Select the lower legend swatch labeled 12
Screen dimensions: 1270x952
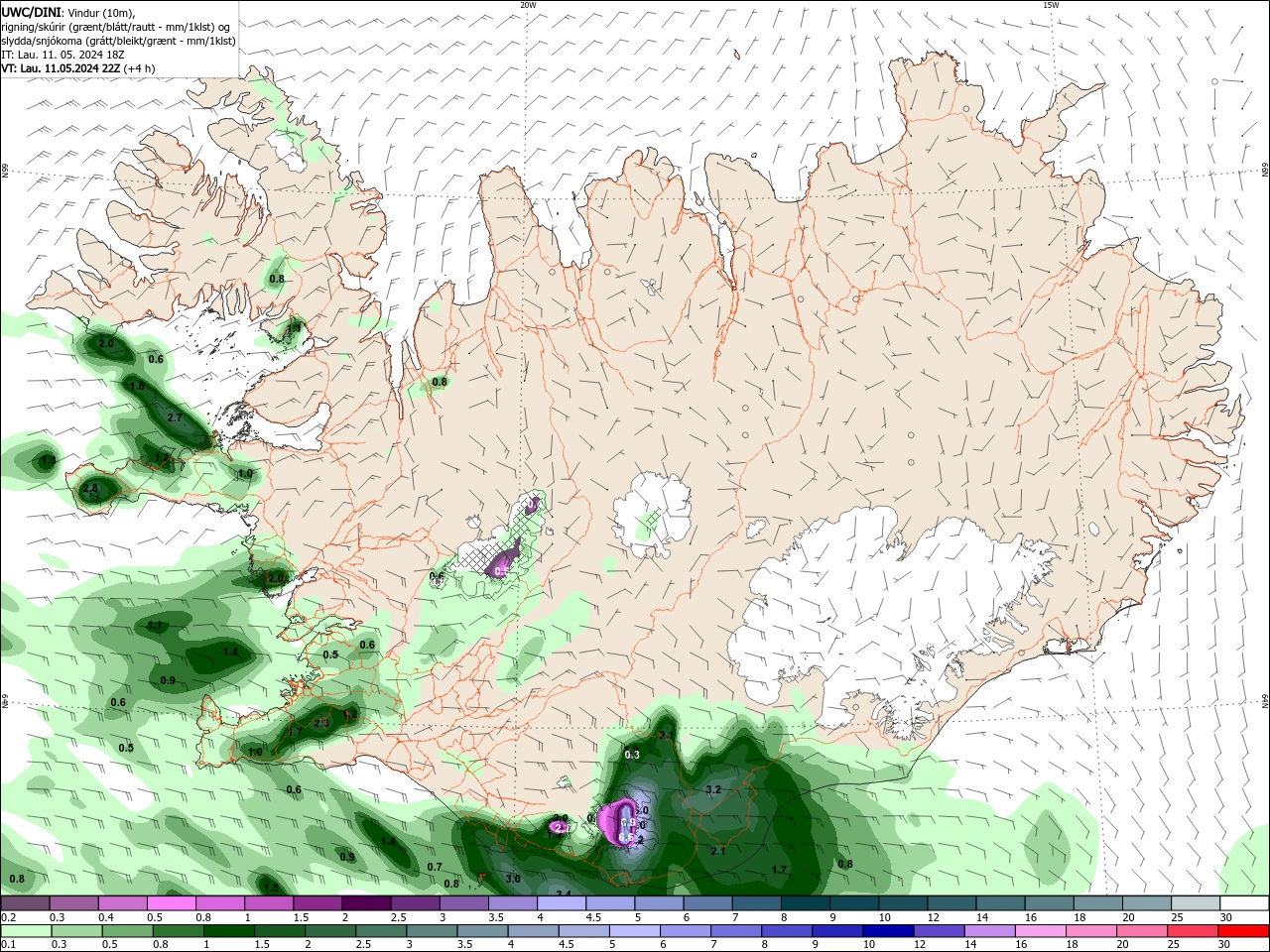tap(937, 931)
